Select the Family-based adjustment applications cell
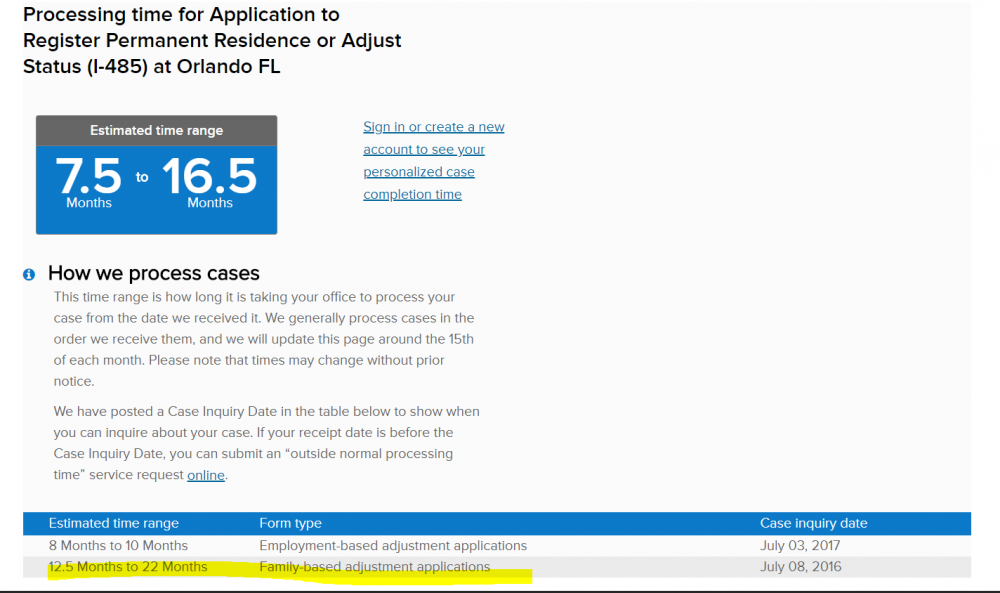This screenshot has width=1000, height=593. click(x=374, y=567)
